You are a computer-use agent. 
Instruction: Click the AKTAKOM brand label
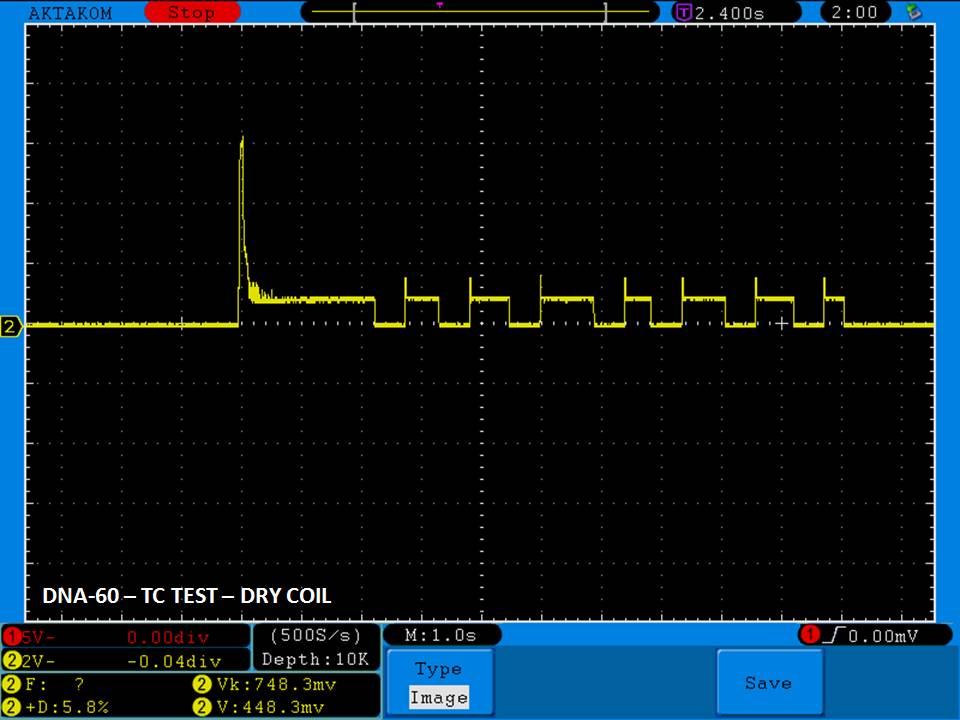[70, 13]
